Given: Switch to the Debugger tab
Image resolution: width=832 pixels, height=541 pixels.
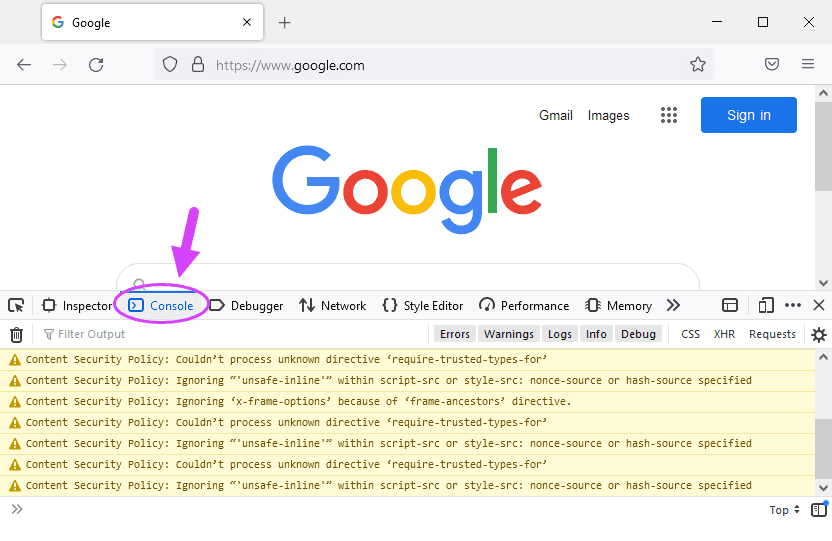Looking at the screenshot, I should [x=246, y=306].
